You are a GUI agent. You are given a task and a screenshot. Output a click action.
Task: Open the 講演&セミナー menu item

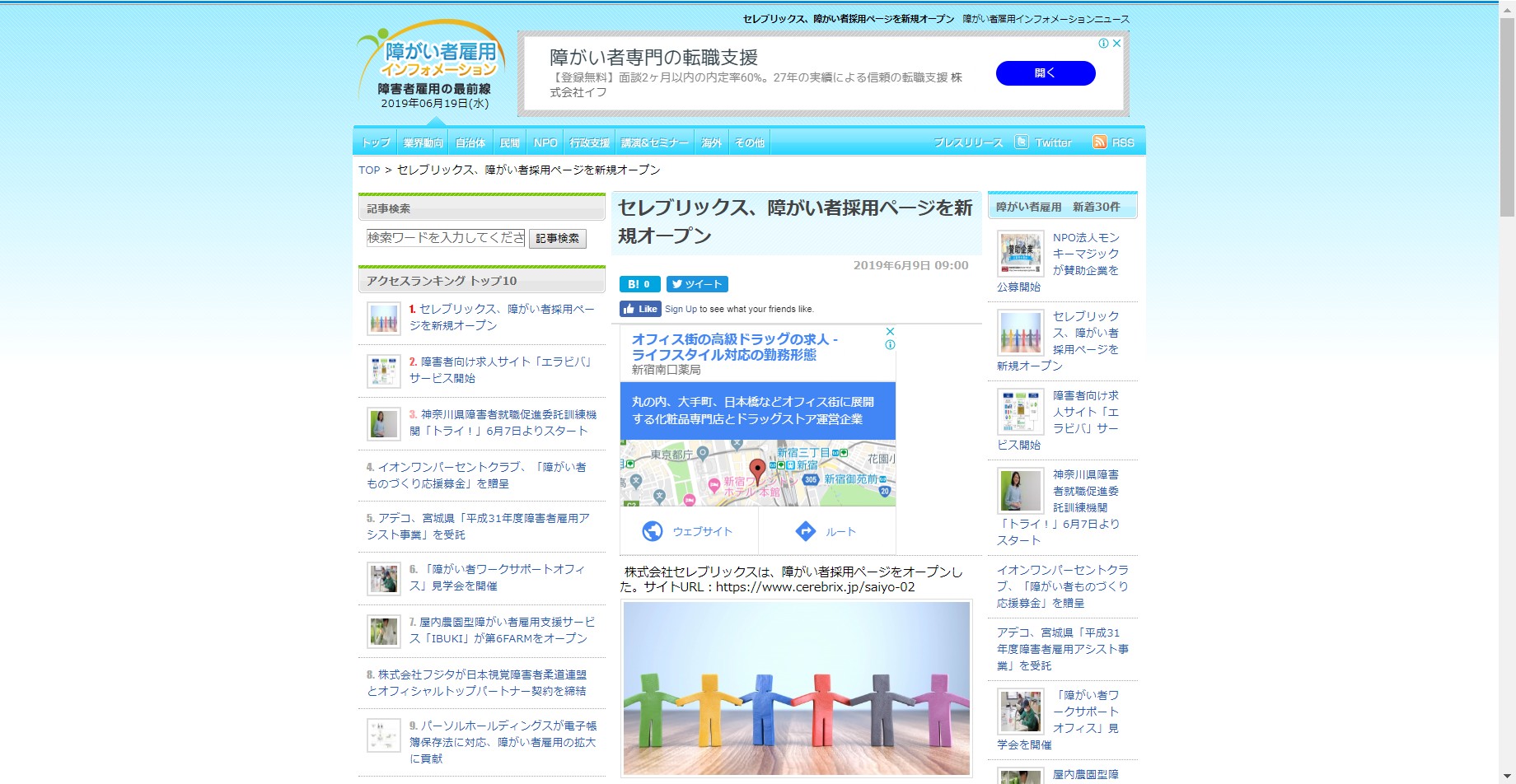click(654, 142)
